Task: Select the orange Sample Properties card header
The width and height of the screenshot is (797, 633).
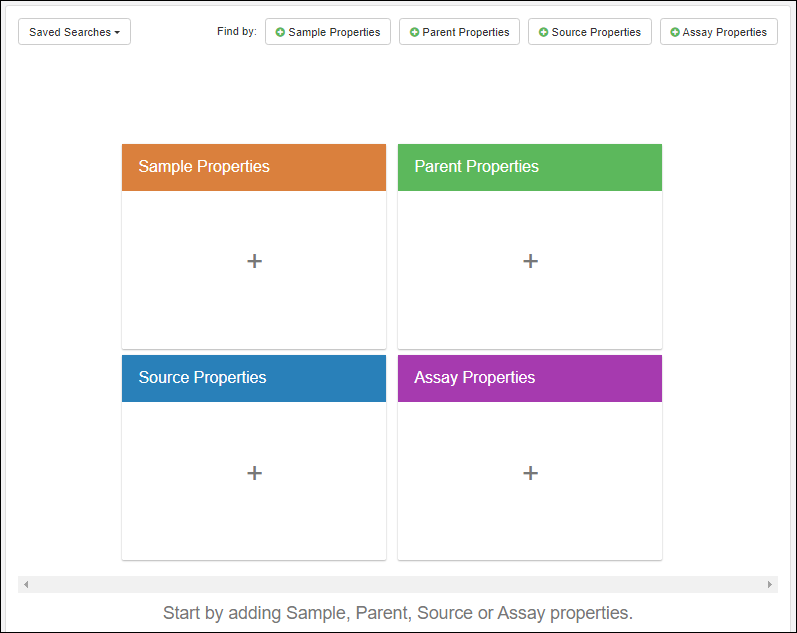Action: [x=254, y=167]
